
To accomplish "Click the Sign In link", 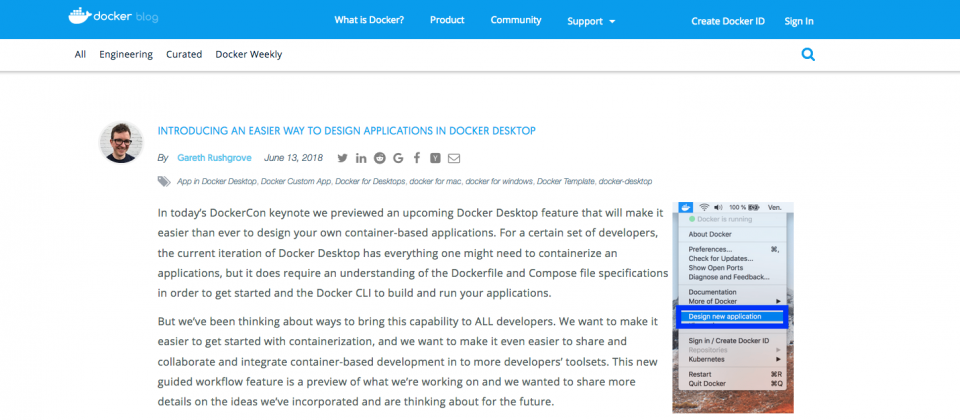I will (x=799, y=21).
